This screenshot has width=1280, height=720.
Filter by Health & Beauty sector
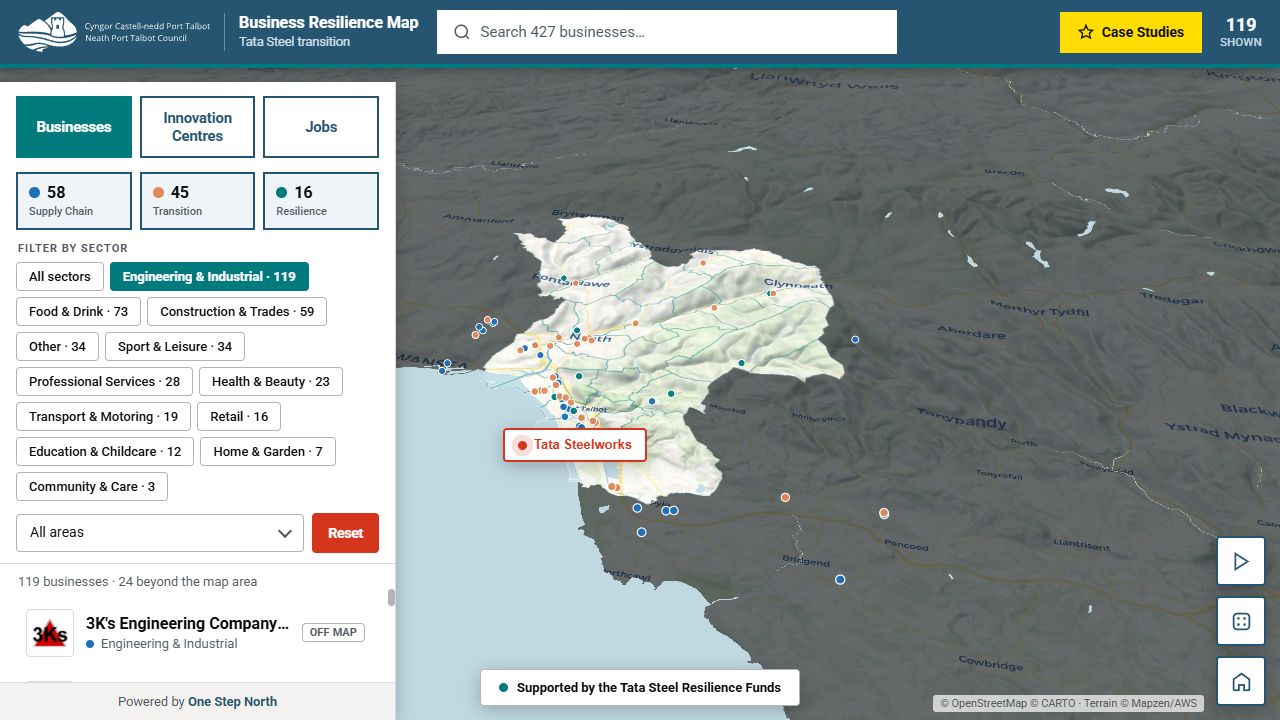[x=271, y=382]
